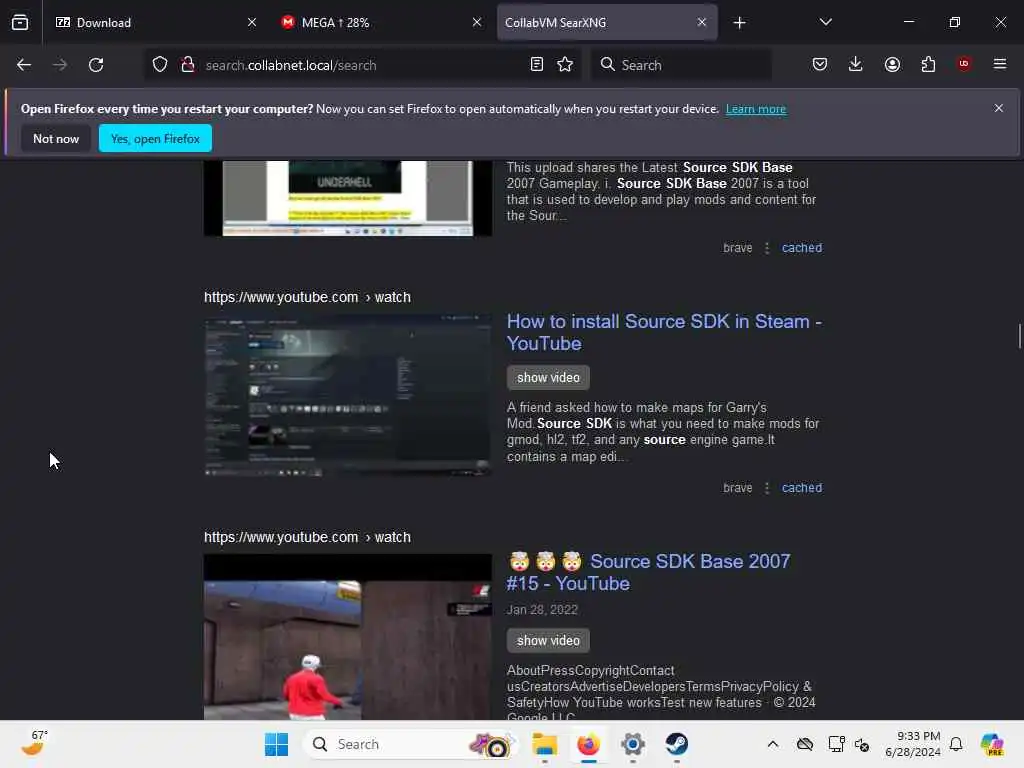Open the network display tray icon
1024x768 pixels.
click(835, 744)
